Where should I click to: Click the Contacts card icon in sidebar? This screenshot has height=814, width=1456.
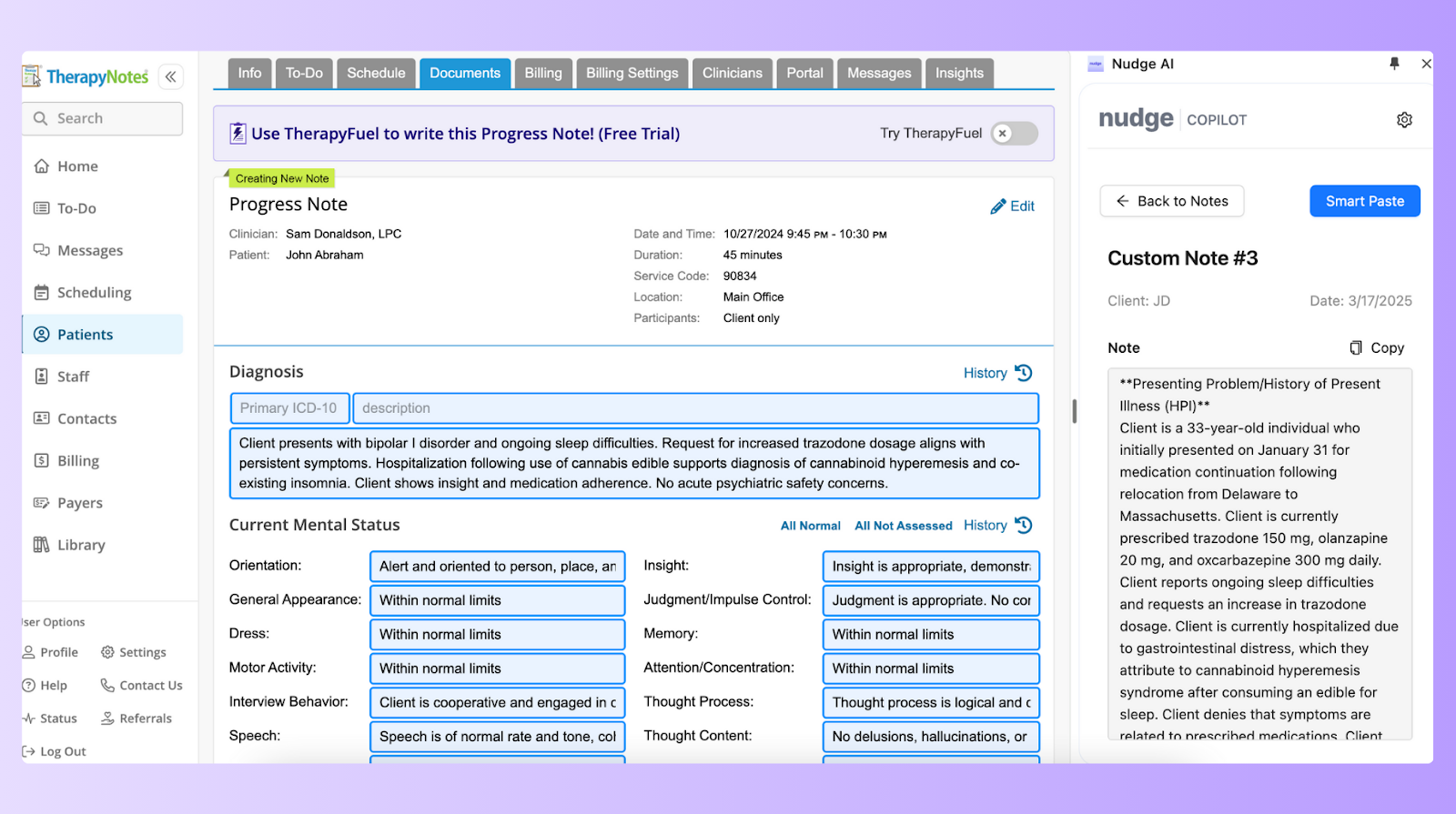(41, 418)
